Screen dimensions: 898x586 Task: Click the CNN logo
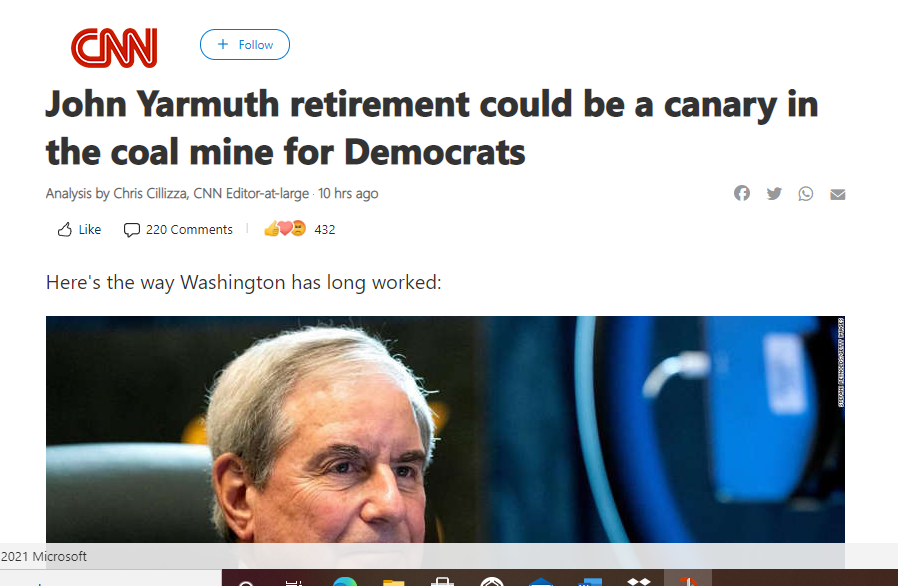point(114,48)
